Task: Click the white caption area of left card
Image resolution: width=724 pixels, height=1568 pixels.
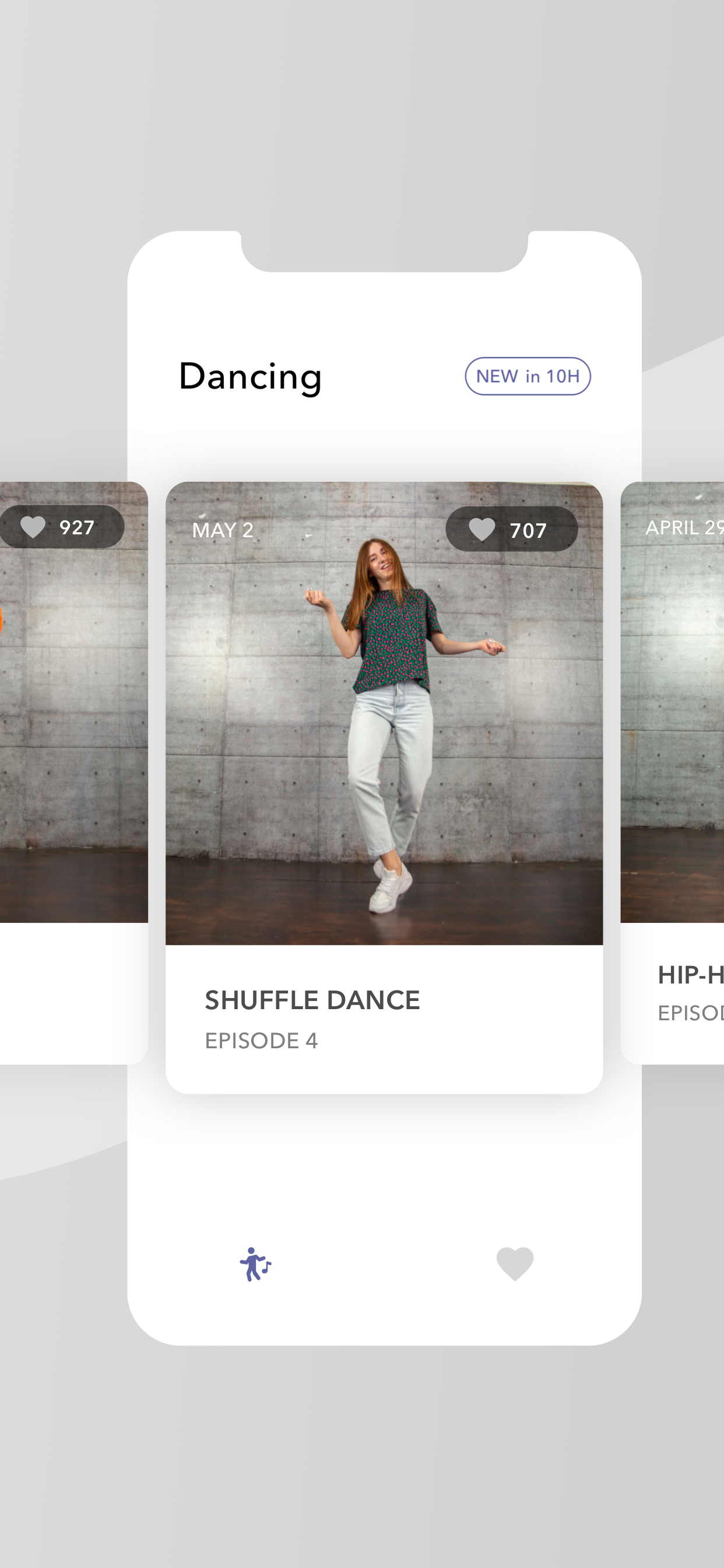Action: (73, 993)
